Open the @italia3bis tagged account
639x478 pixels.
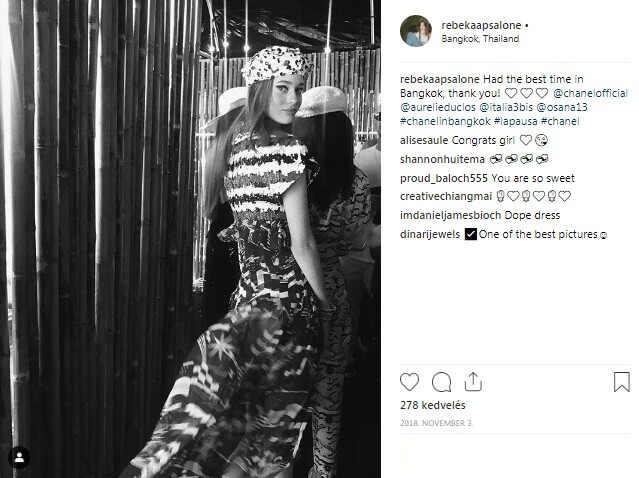506,107
